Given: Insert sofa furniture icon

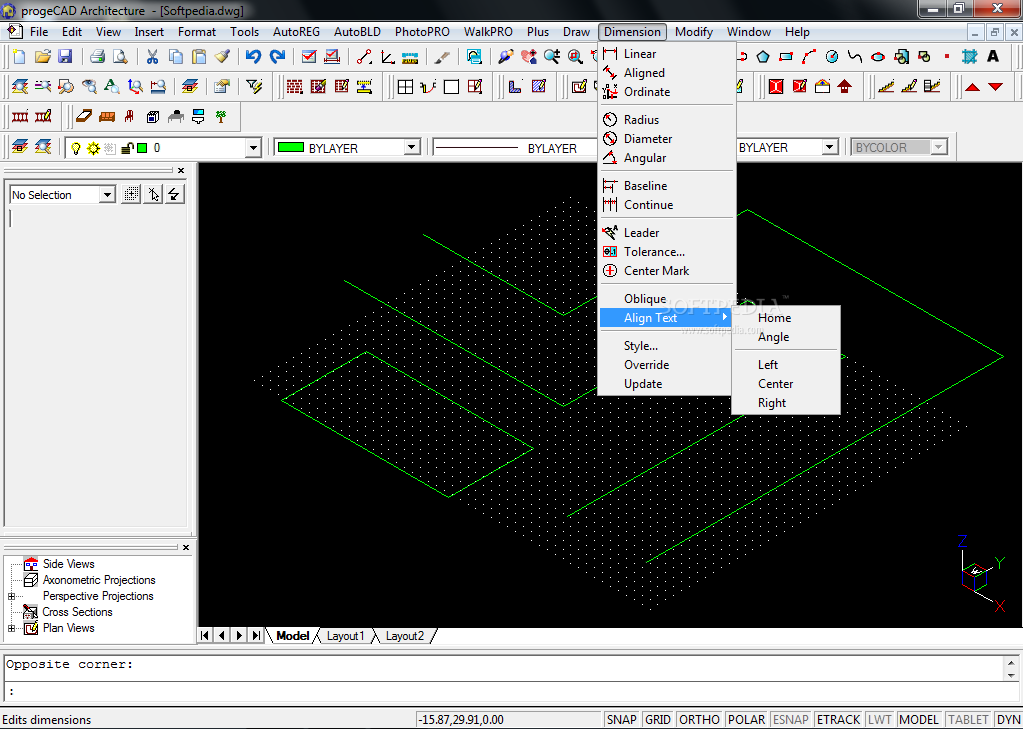Looking at the screenshot, I should tap(107, 117).
